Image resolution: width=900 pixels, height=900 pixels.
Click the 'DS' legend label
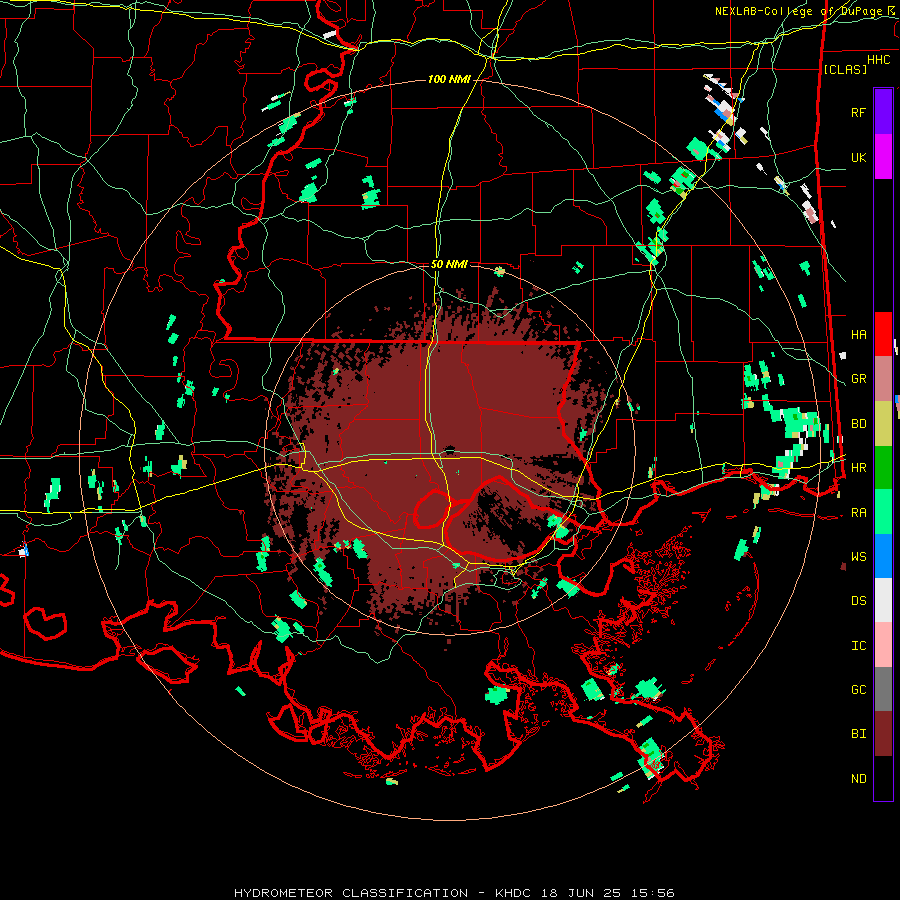pos(858,601)
